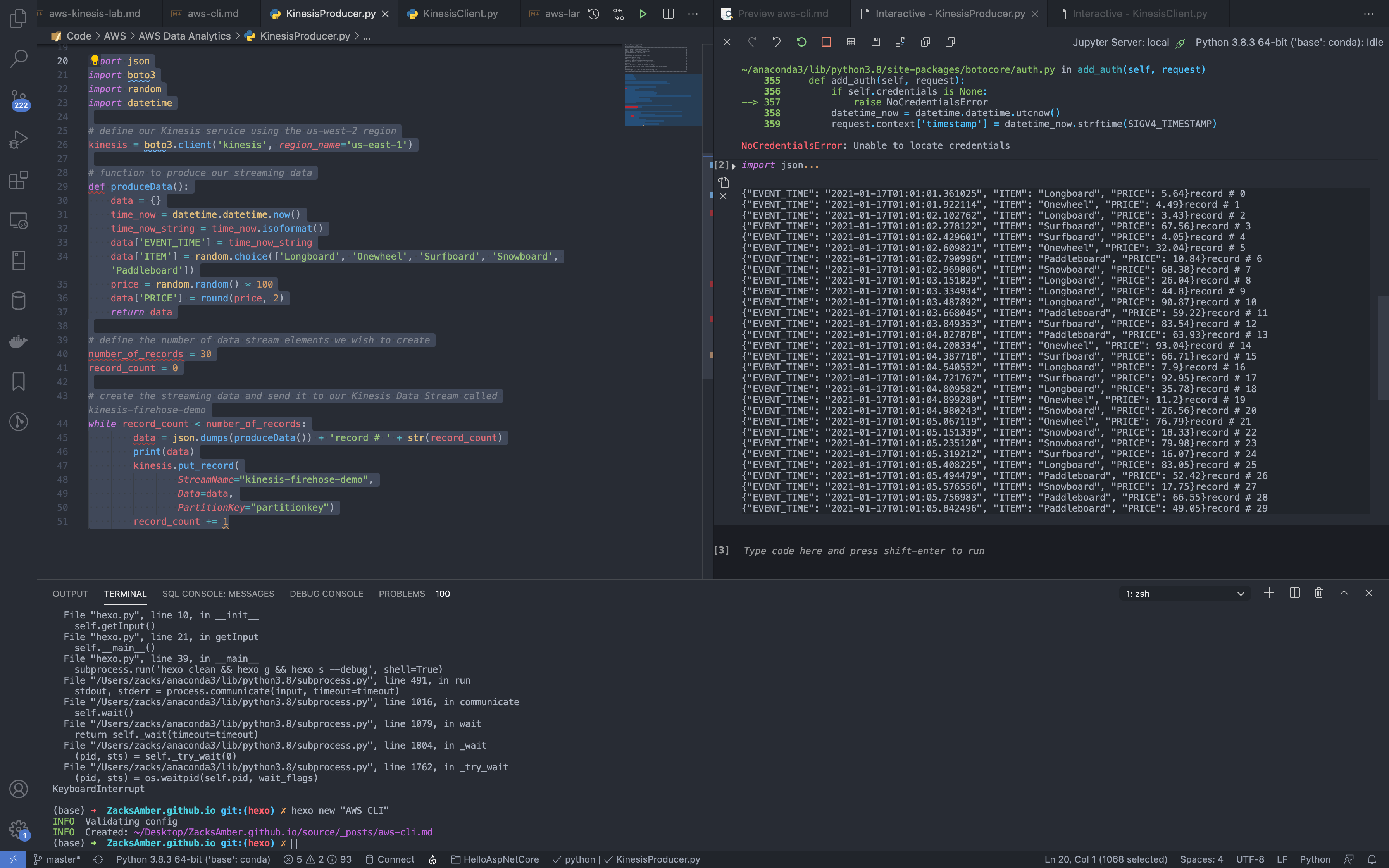Click the split editor right icon
This screenshot has width=1389, height=868.
point(668,14)
